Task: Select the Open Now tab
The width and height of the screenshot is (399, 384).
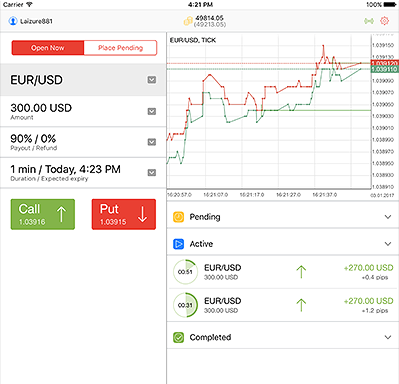Action: tap(48, 48)
